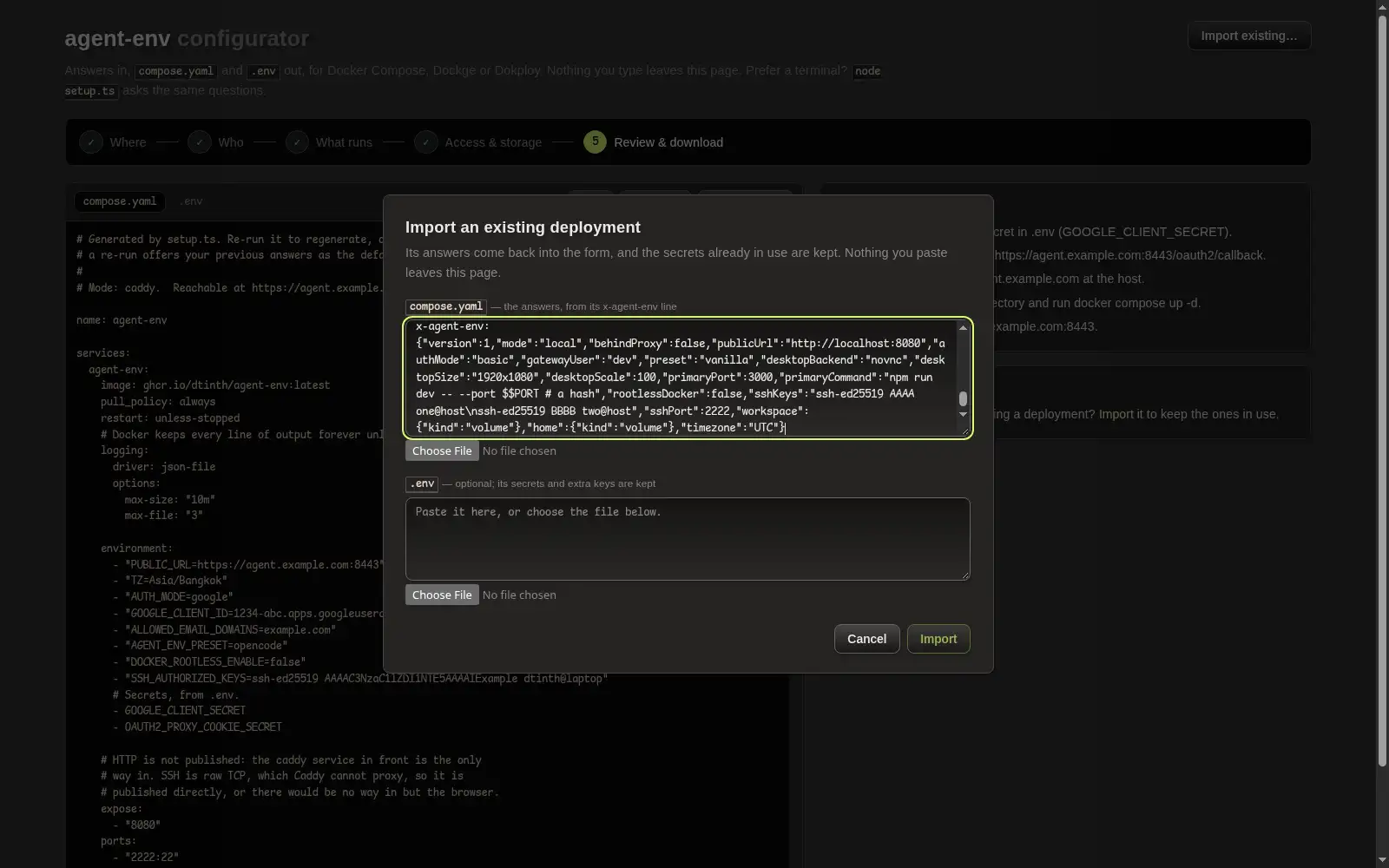Click the compose textarea scrollbar thumb

[x=963, y=398]
